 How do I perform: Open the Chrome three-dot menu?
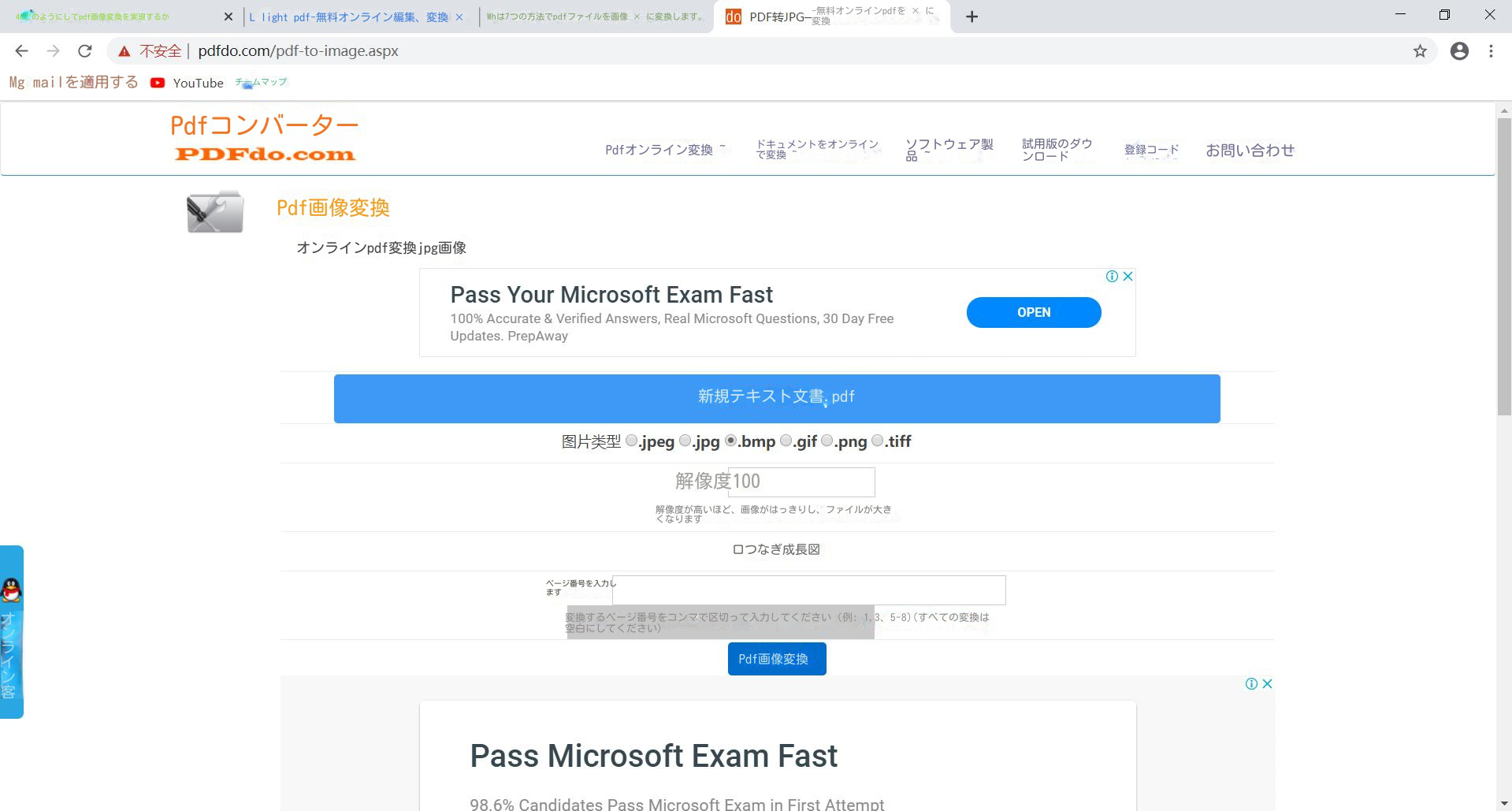tap(1491, 51)
